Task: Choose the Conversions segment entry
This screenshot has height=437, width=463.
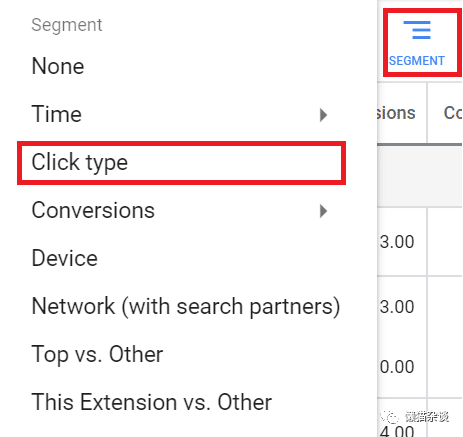Action: (x=93, y=210)
